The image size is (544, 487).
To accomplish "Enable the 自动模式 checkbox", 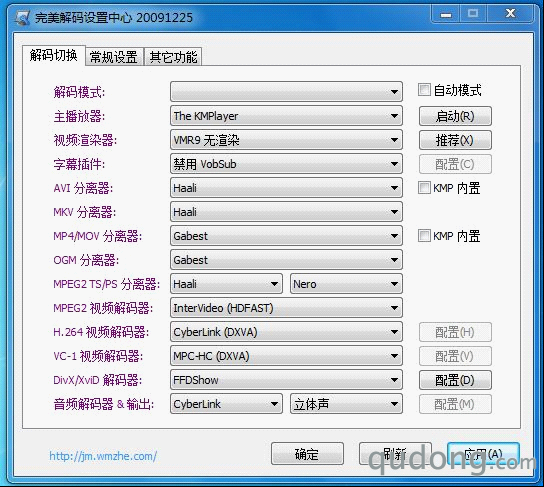I will tap(424, 89).
